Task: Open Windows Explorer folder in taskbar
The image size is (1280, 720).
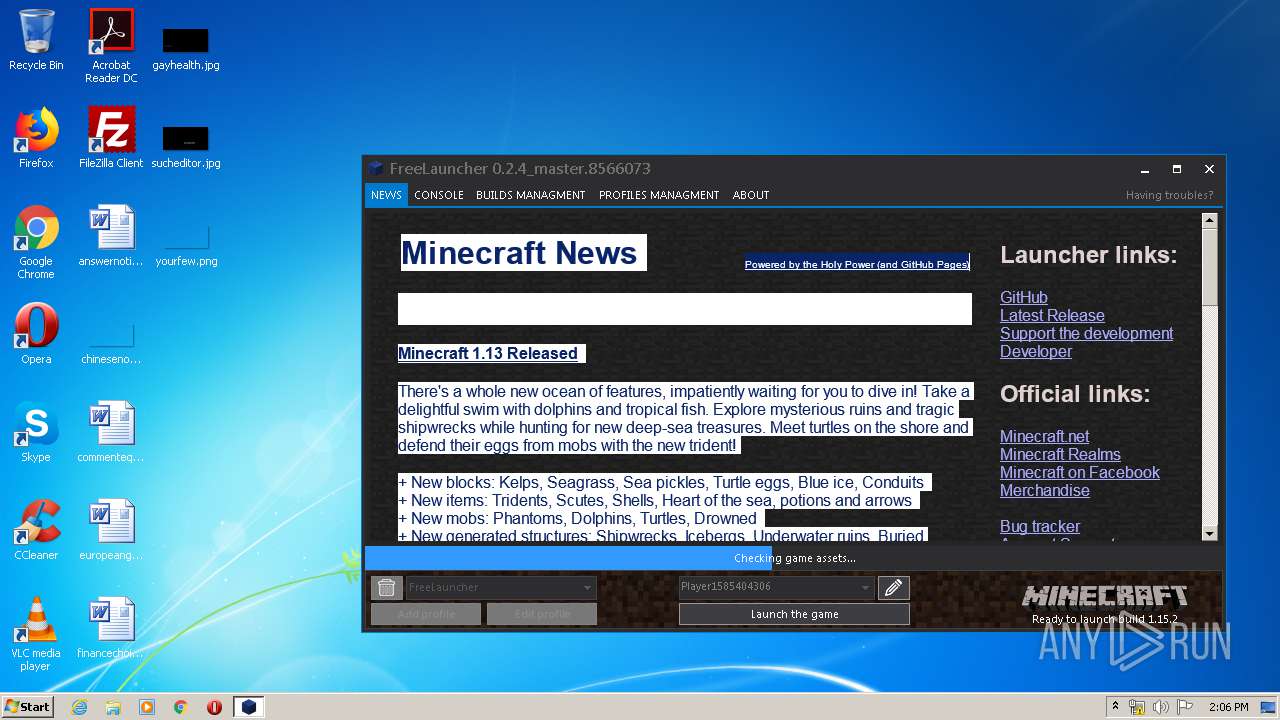Action: [113, 707]
